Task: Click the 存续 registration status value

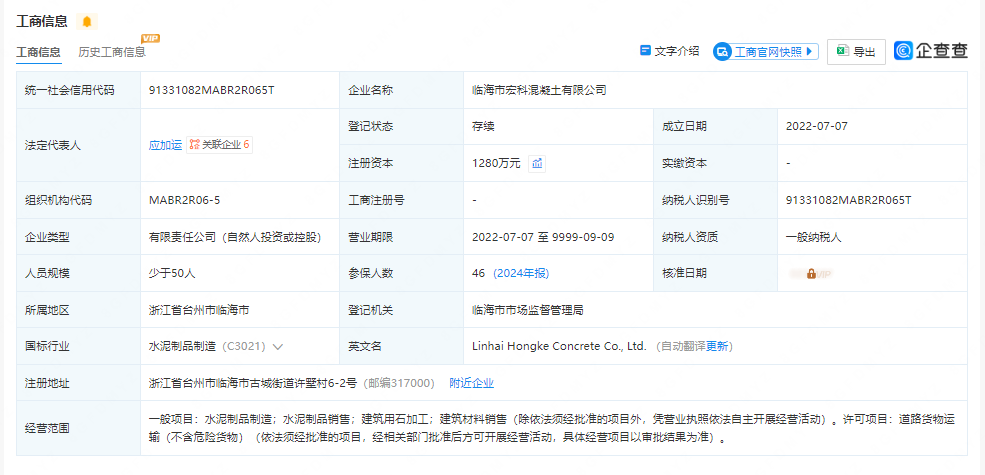Action: 483,126
